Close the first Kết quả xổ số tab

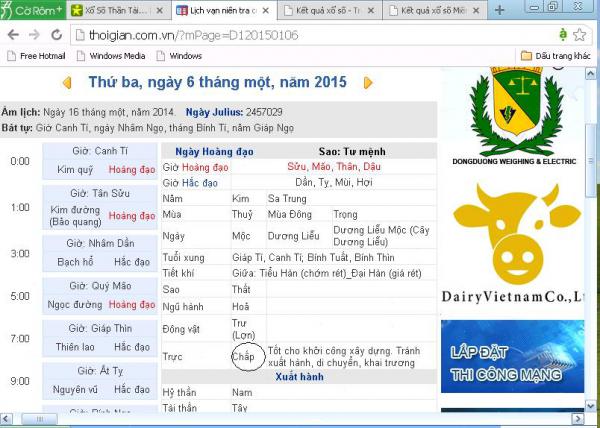point(370,11)
